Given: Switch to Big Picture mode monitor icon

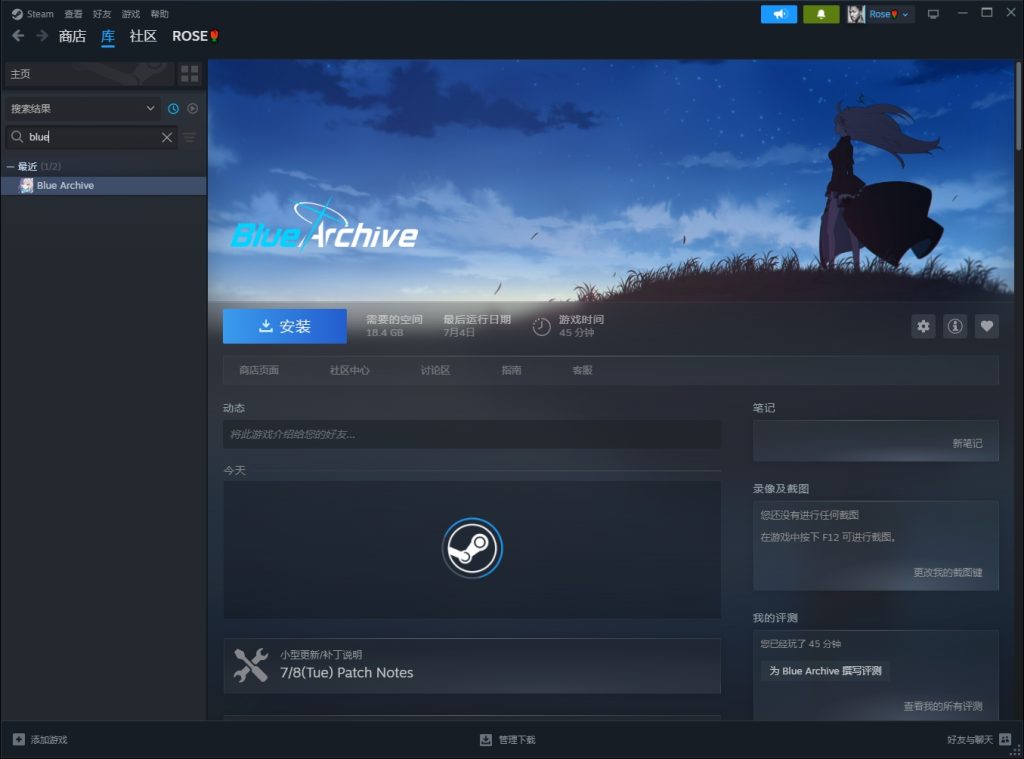Looking at the screenshot, I should 933,14.
